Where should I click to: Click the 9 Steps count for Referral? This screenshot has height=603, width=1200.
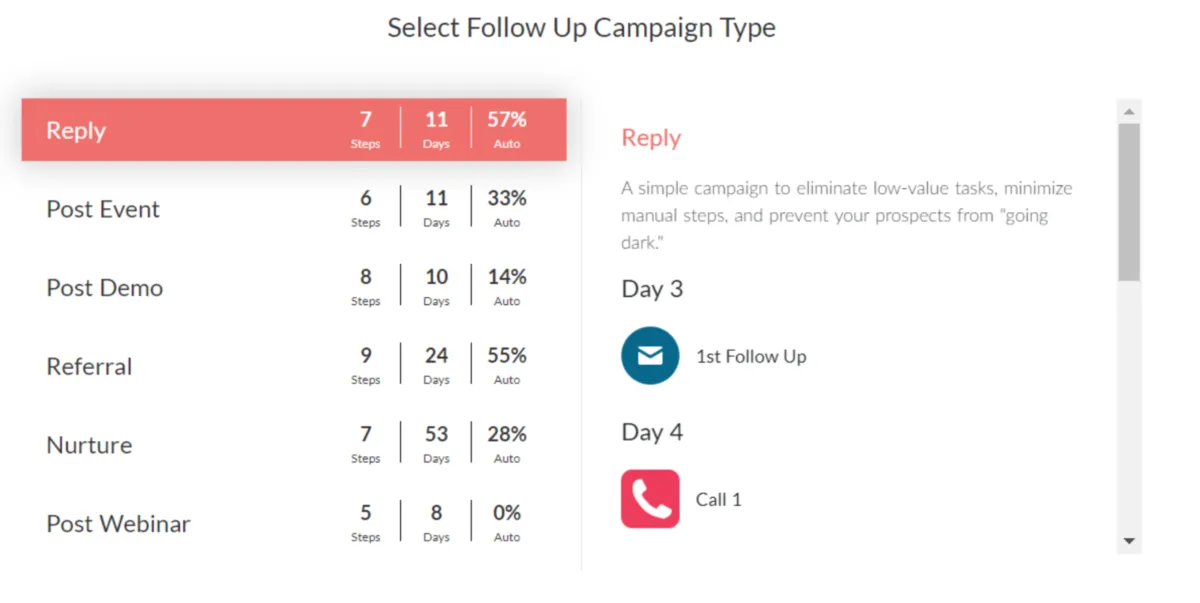[366, 365]
